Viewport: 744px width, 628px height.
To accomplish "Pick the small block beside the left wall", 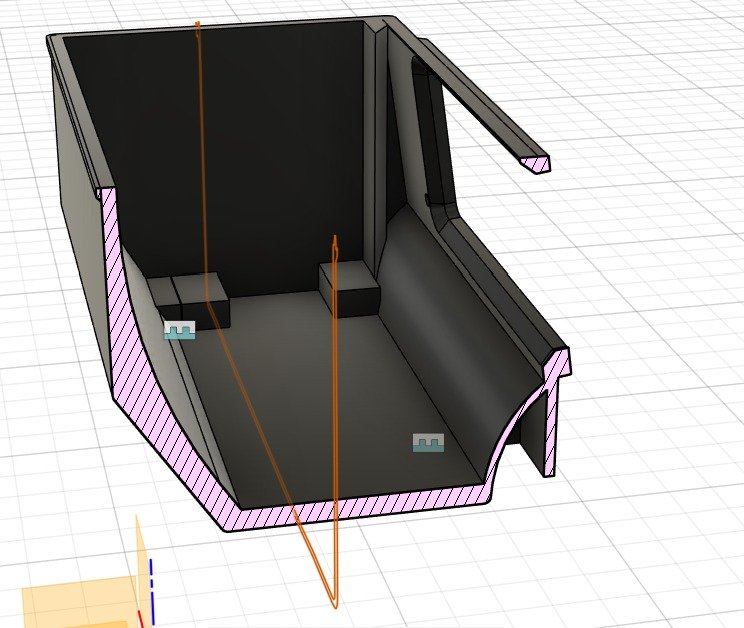I will point(162,293).
